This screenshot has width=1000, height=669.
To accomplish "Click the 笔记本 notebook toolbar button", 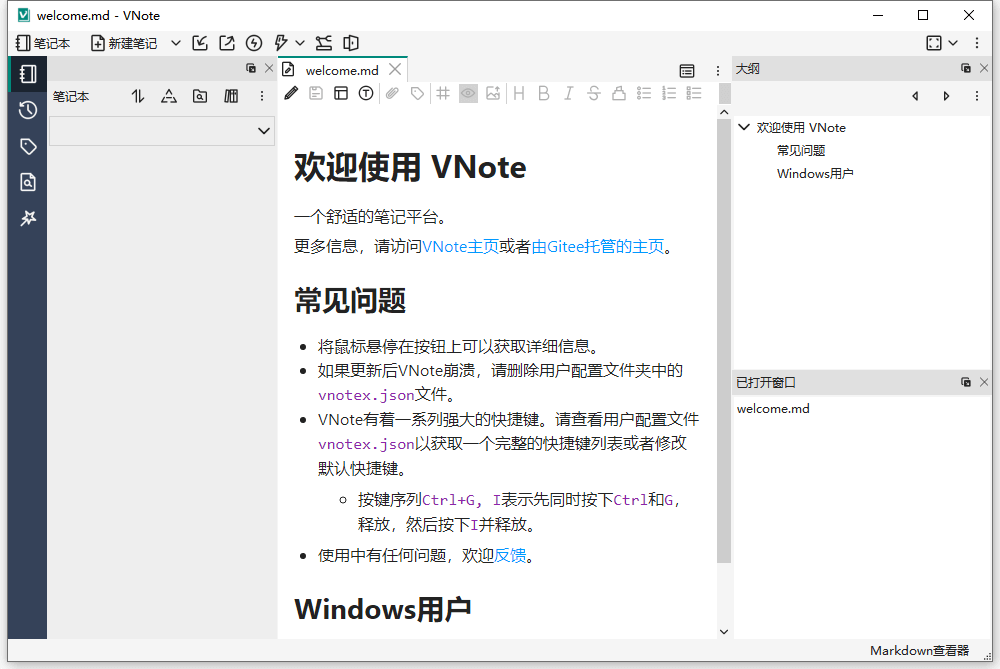I will coord(43,43).
